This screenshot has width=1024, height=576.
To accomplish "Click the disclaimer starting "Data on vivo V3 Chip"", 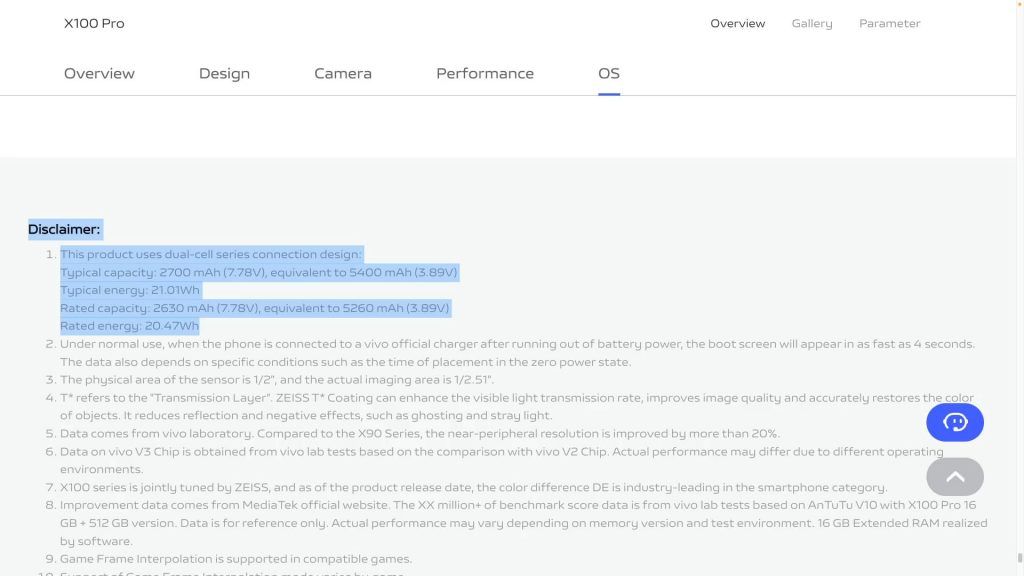I will pos(502,460).
